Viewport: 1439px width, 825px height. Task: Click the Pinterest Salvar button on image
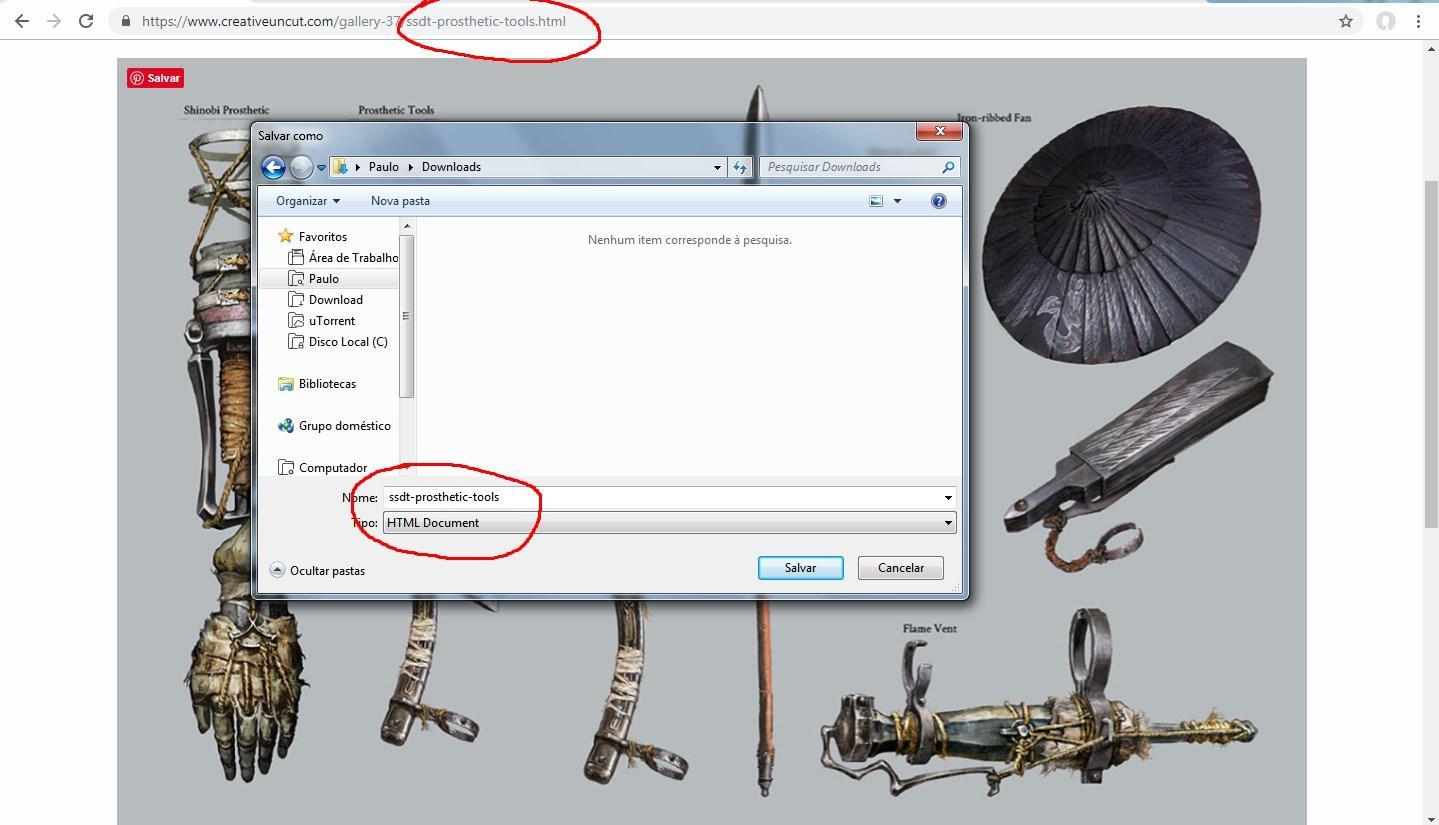pos(155,78)
